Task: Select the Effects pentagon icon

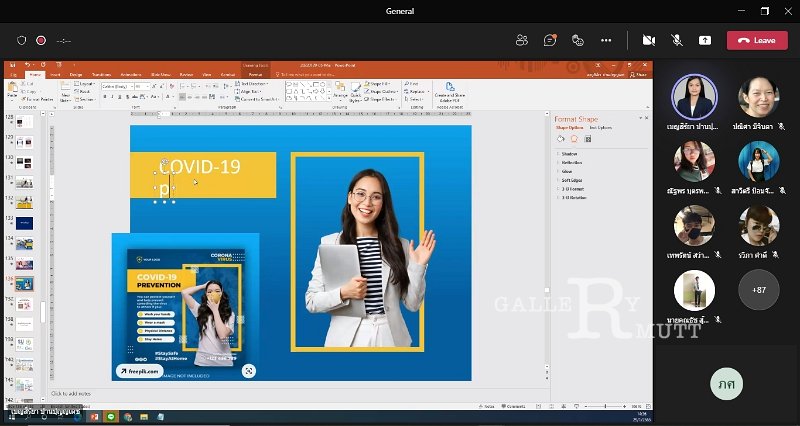Action: (574, 139)
